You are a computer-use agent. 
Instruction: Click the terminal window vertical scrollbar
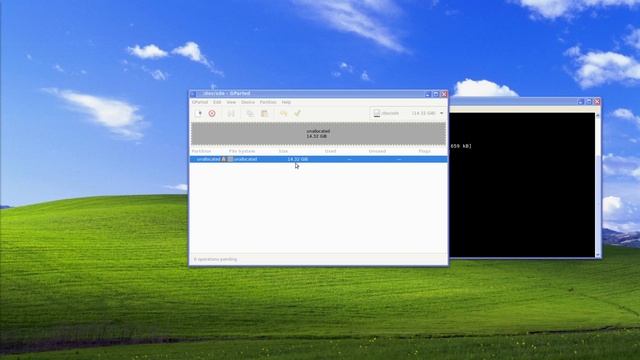coord(598,185)
